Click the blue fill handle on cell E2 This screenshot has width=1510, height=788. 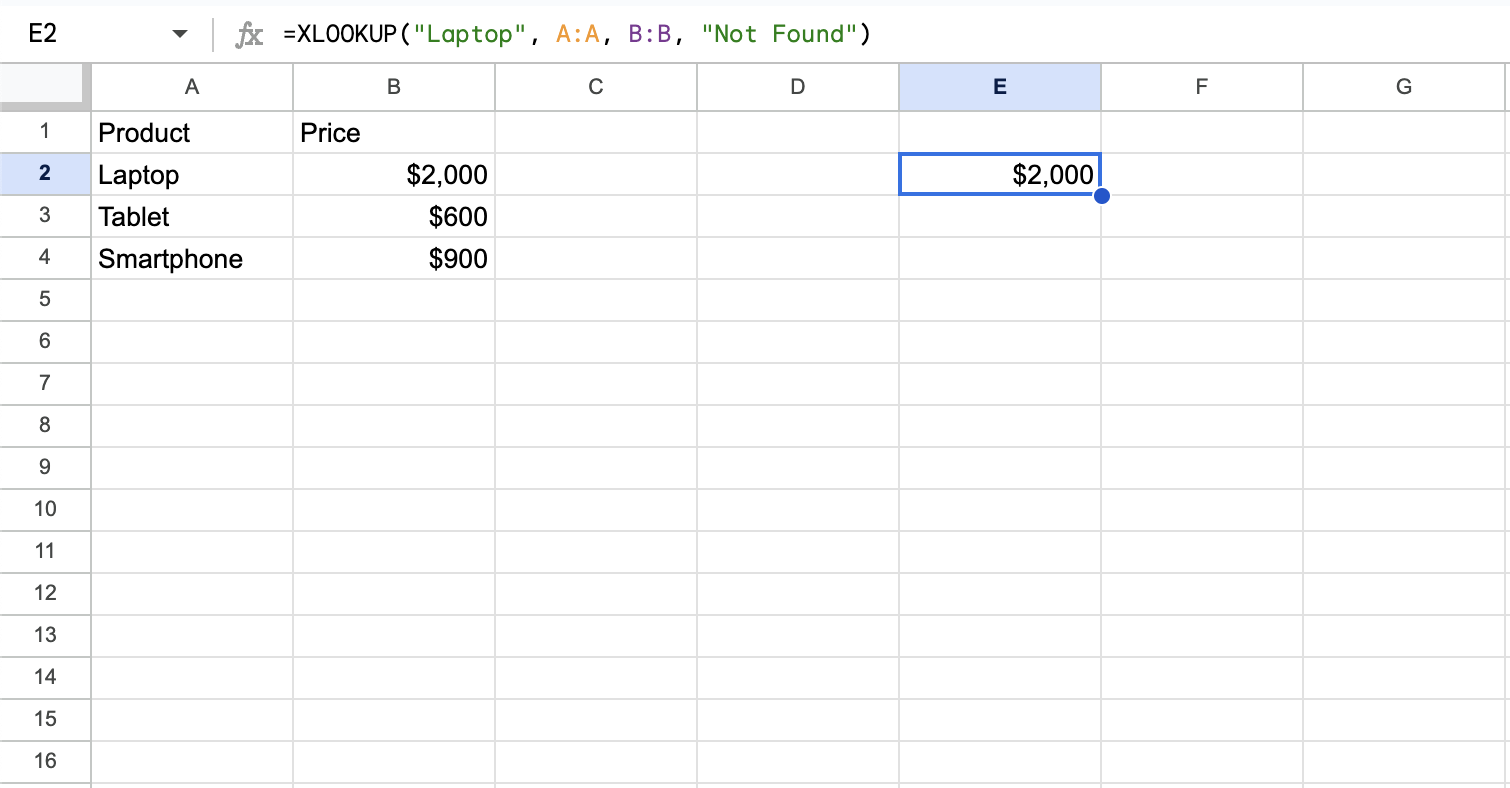(x=1101, y=196)
